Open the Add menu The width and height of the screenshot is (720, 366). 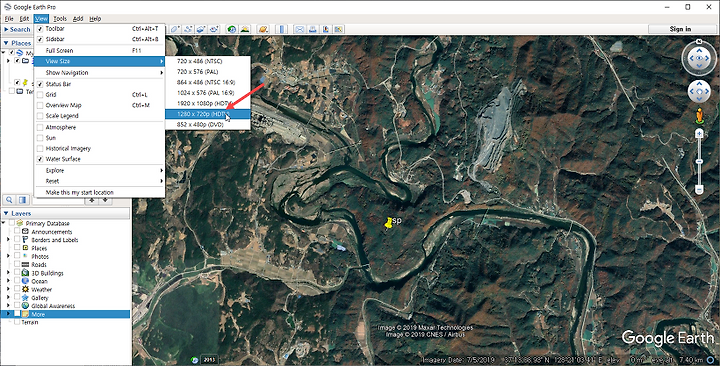(x=78, y=19)
